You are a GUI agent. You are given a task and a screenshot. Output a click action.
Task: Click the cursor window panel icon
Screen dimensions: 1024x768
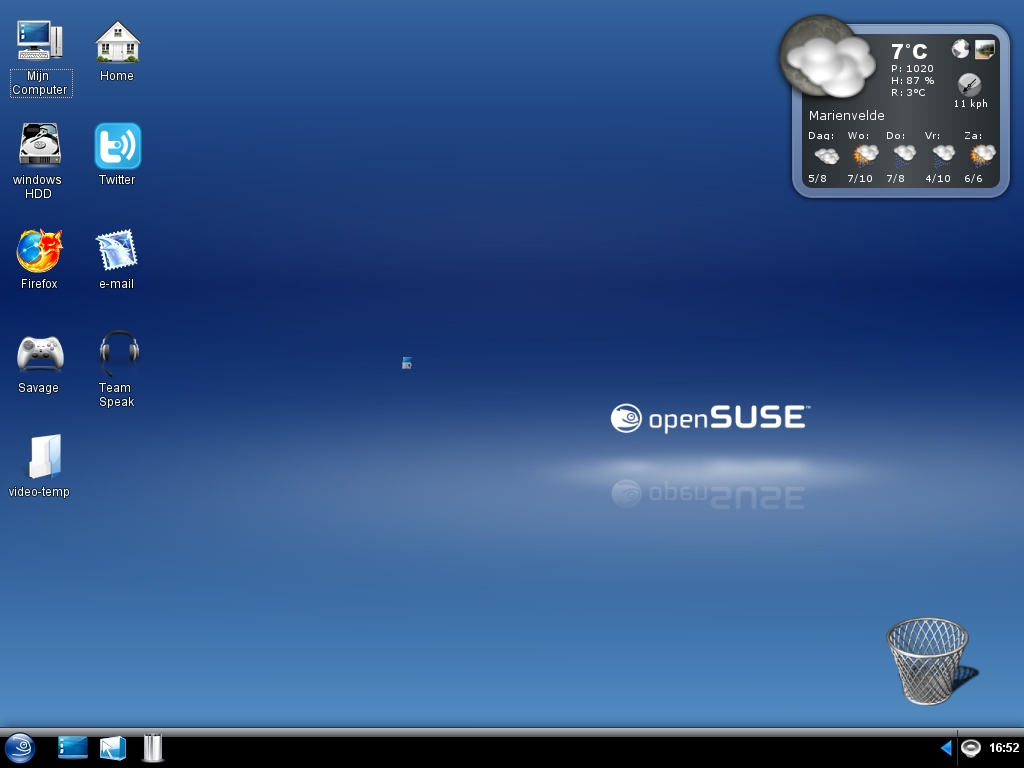112,748
